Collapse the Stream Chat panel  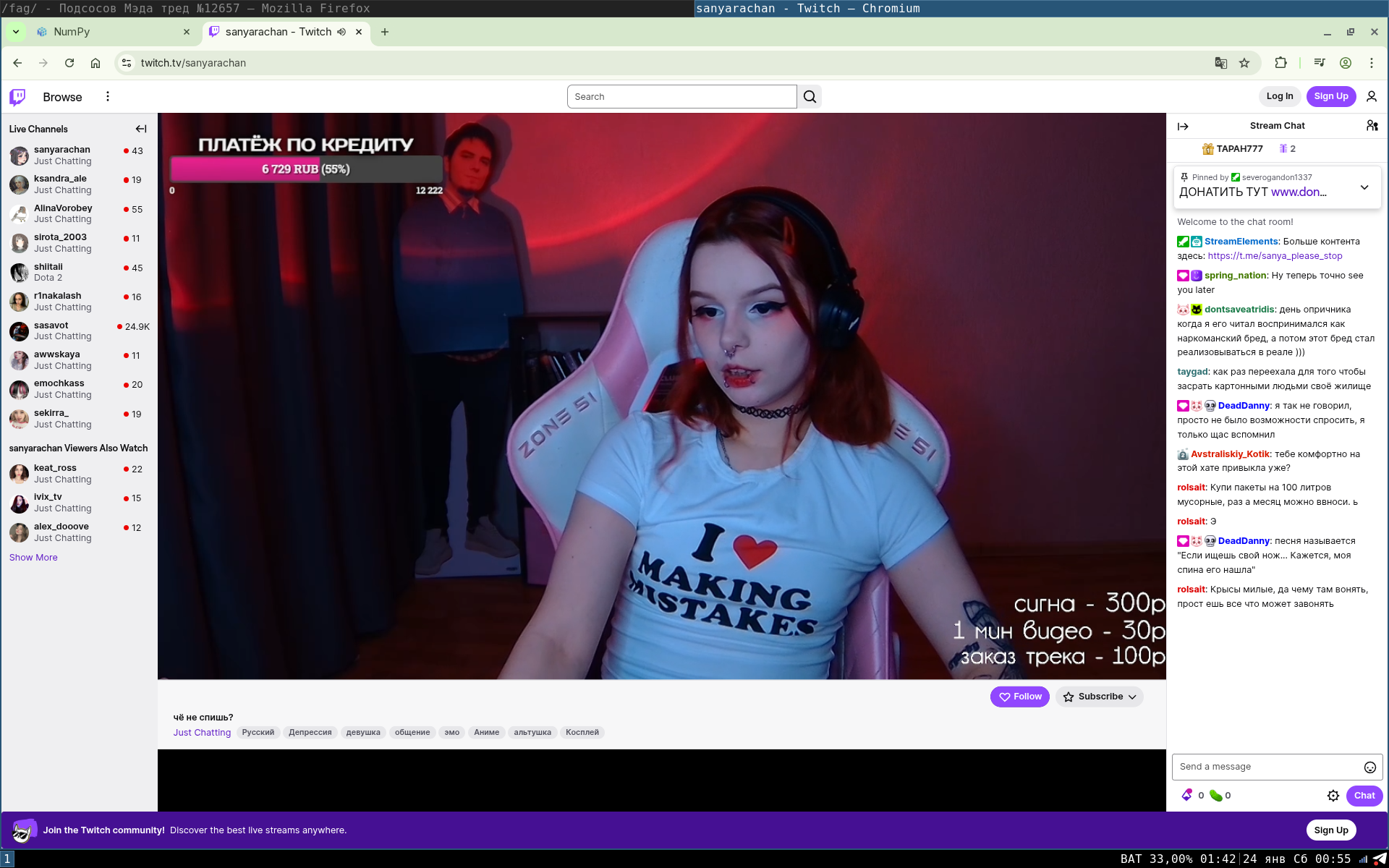click(x=1183, y=127)
